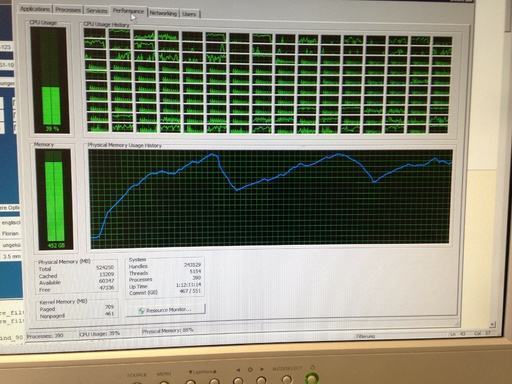Select the 'Commit (GB)' label
512x384 pixels.
point(143,293)
